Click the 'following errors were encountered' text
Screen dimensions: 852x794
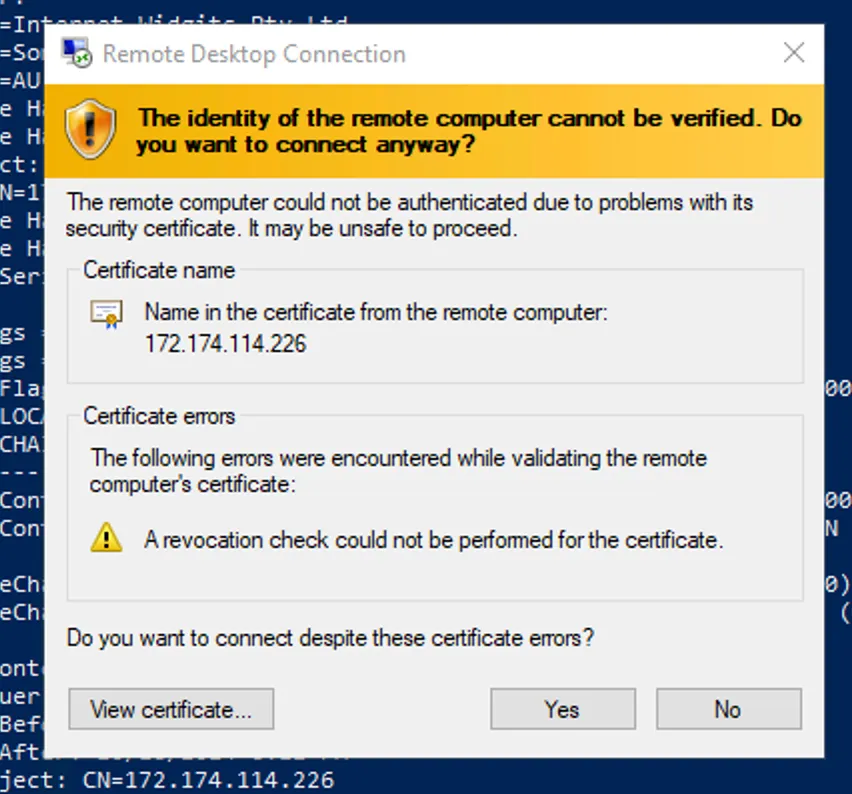[398, 472]
